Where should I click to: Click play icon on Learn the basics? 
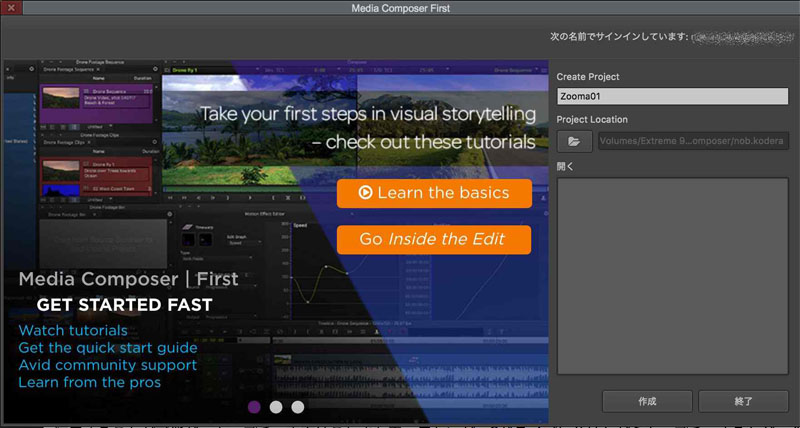pos(365,193)
